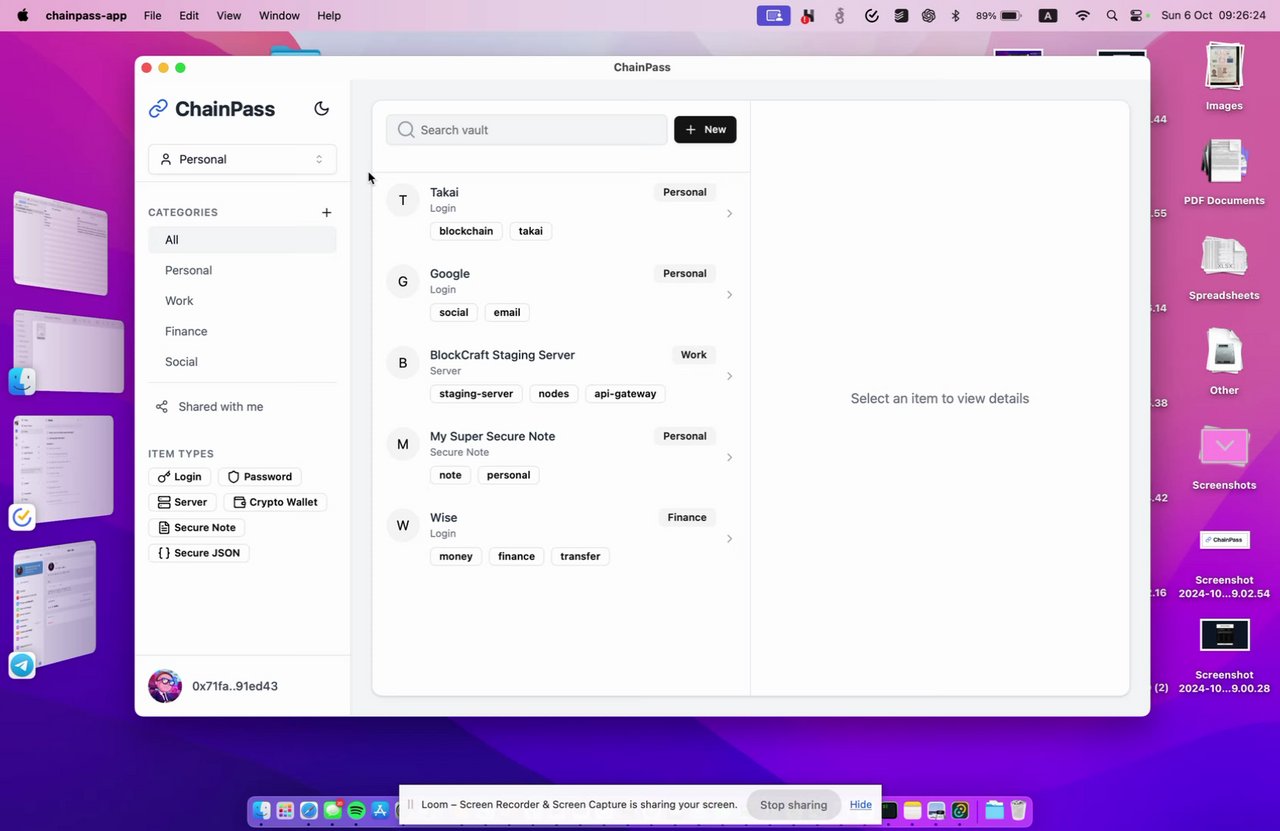Click the email tag on Google
This screenshot has height=831, width=1280.
click(x=507, y=312)
